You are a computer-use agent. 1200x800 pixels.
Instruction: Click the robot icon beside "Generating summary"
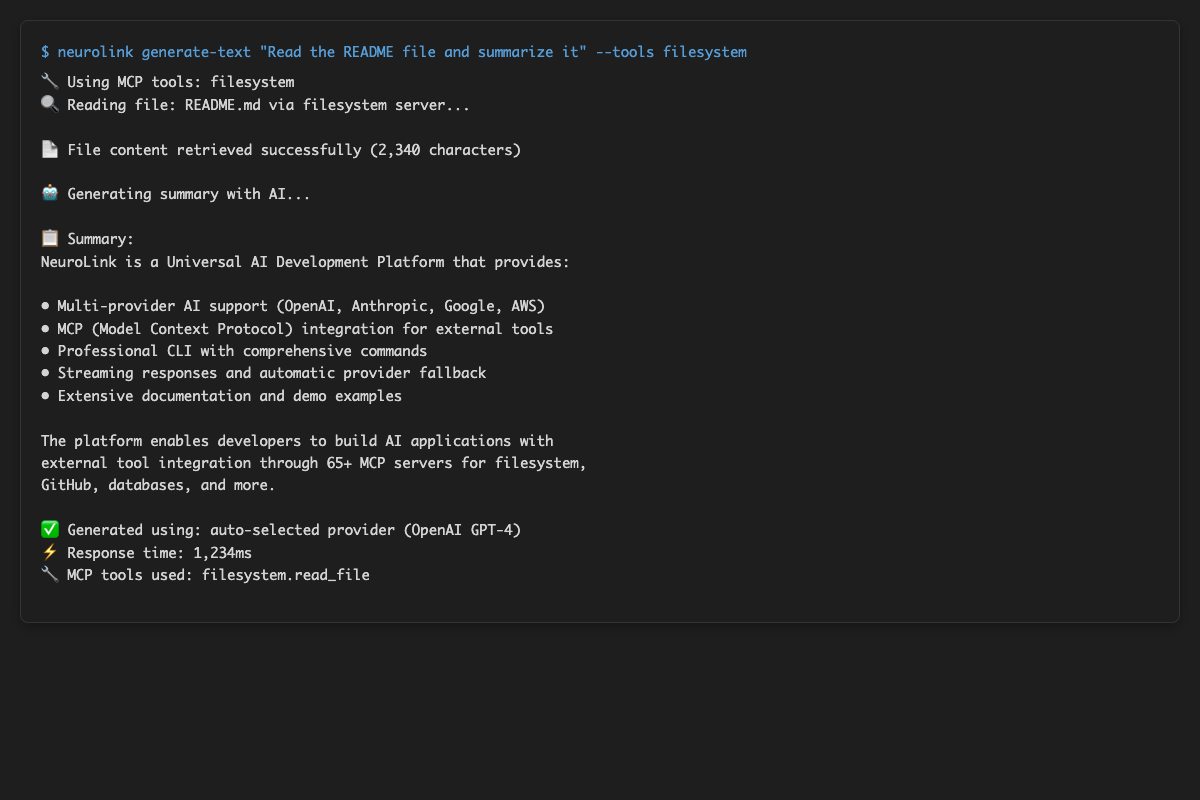point(49,194)
